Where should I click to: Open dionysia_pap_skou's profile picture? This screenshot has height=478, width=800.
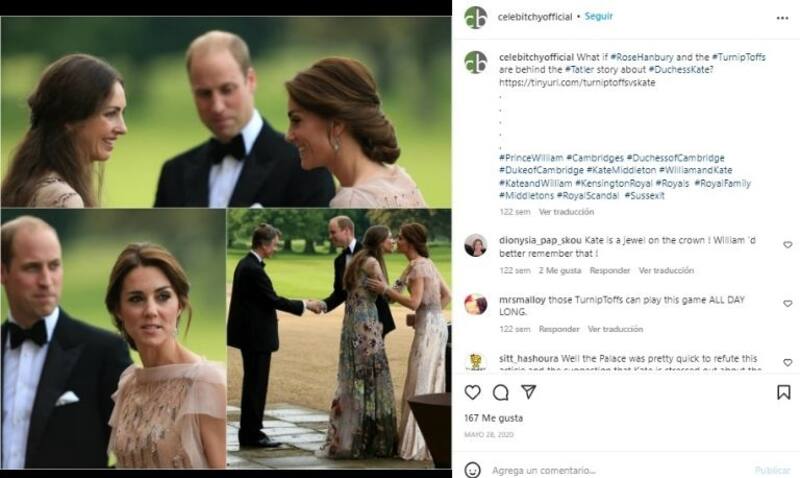coord(476,245)
